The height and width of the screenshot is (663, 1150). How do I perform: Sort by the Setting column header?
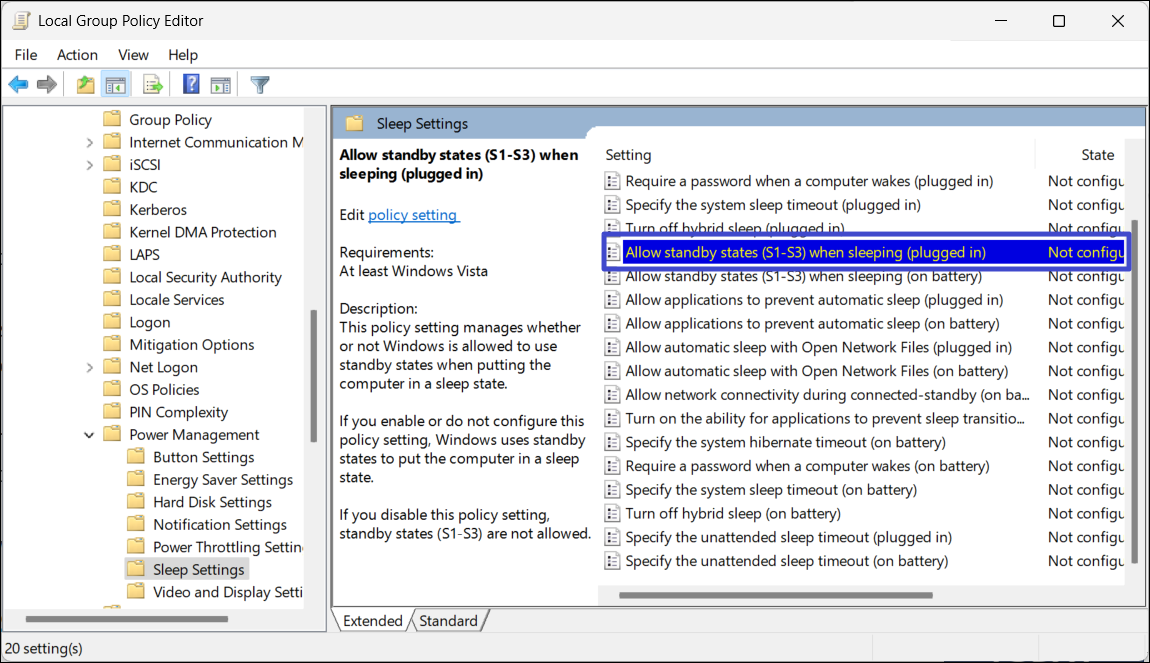coord(628,155)
